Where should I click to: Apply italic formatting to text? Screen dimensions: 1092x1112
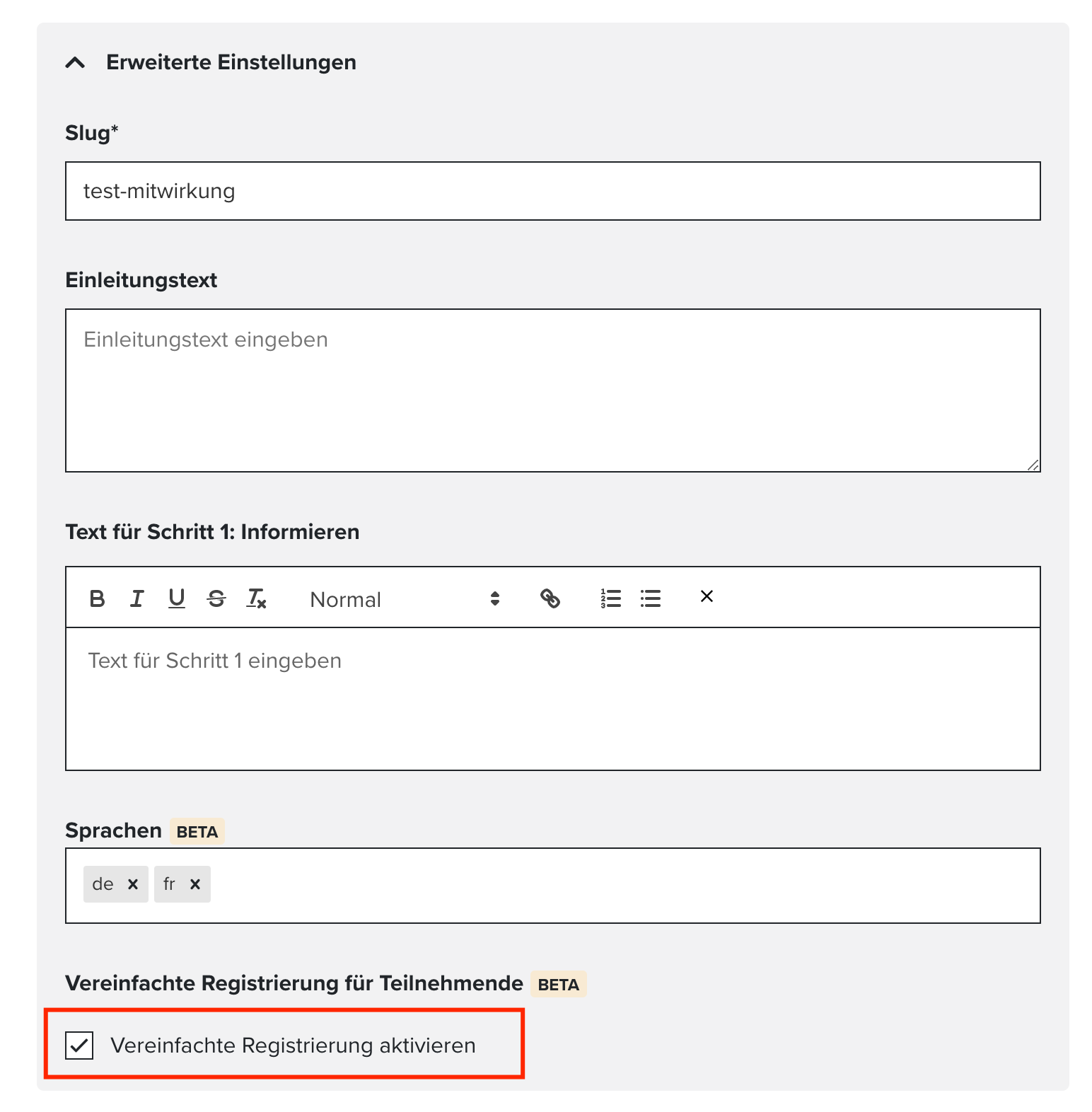pos(137,599)
